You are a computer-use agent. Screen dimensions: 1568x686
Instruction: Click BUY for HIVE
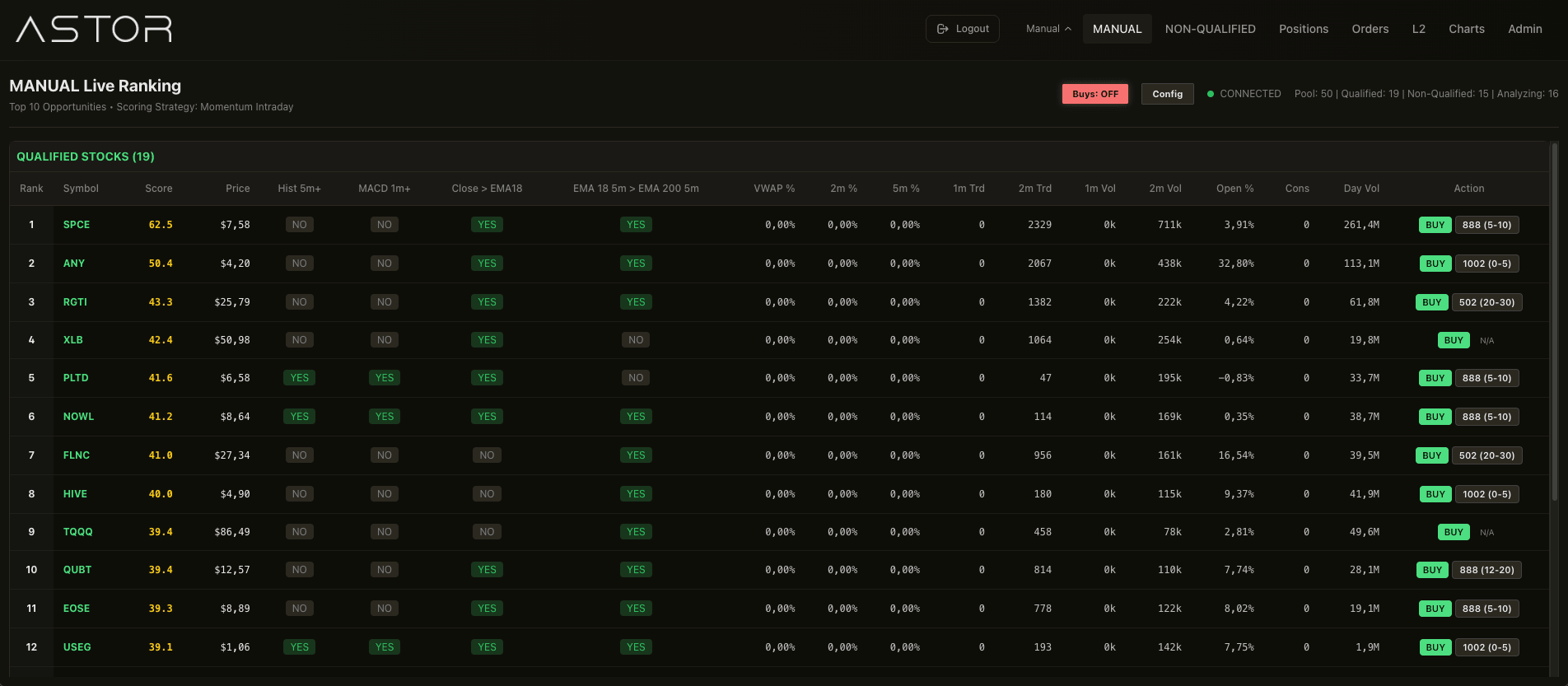point(1435,494)
